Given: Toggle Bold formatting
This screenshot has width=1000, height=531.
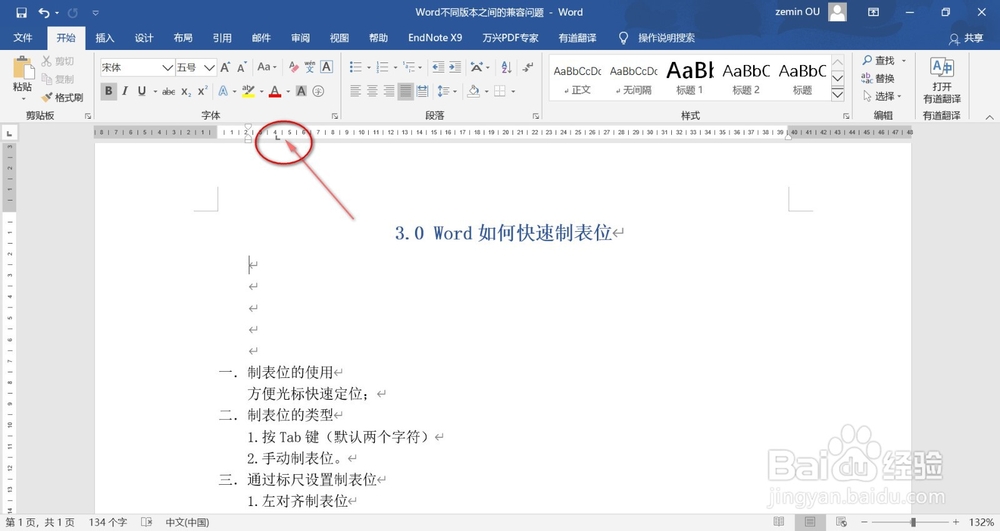Looking at the screenshot, I should coord(108,92).
